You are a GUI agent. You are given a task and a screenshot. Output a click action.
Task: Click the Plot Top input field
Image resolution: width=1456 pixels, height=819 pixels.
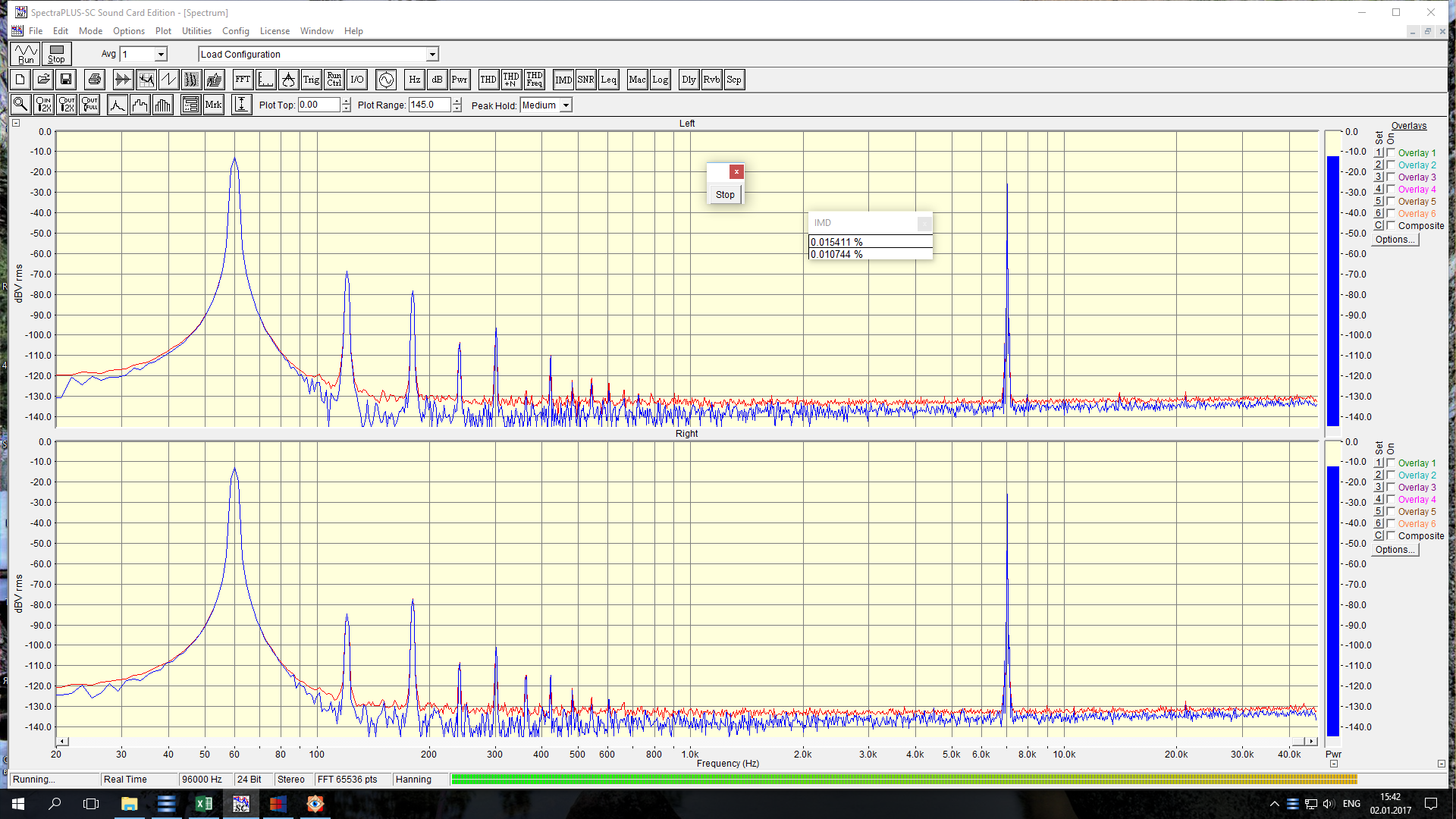318,105
